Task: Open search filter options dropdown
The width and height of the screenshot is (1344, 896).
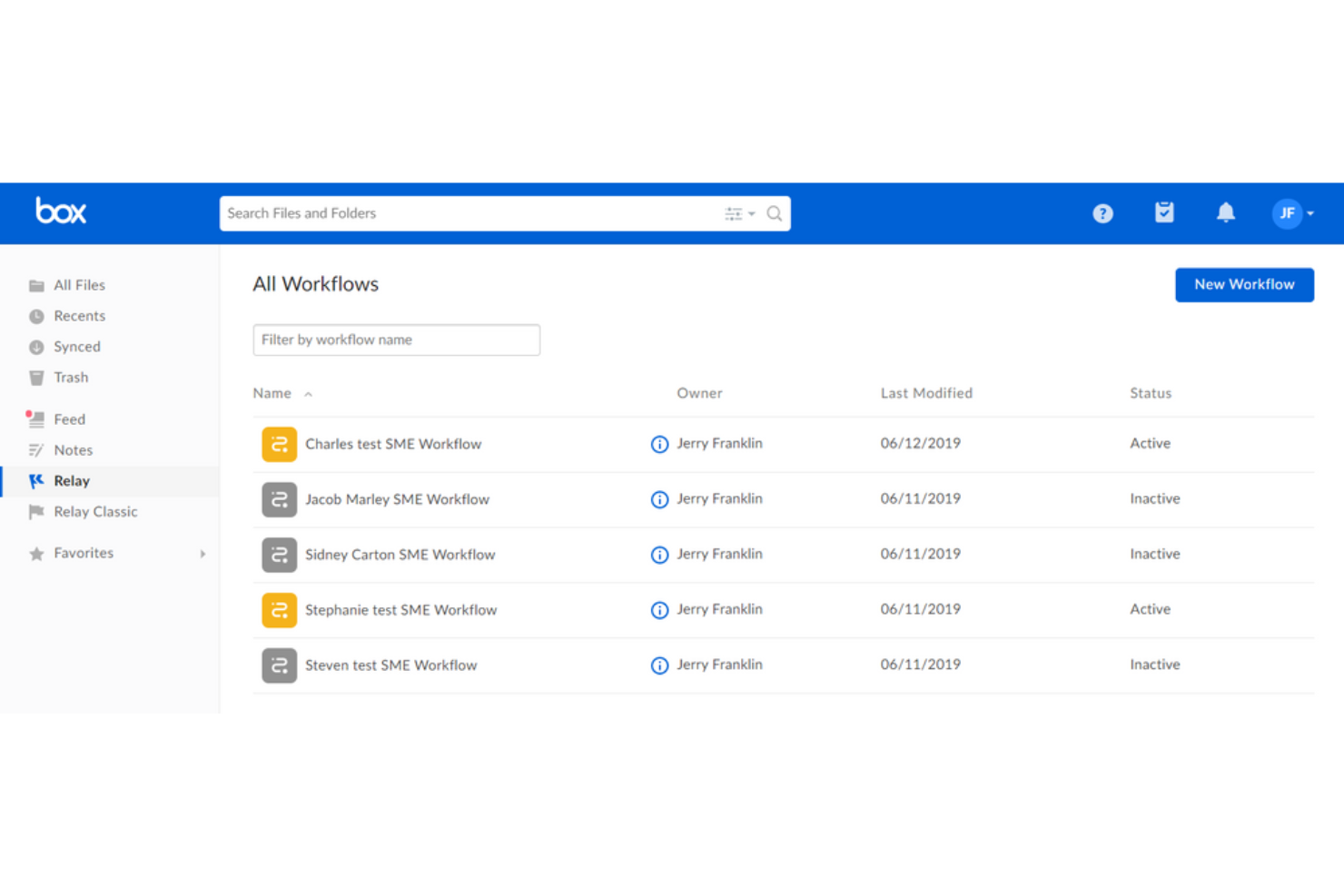Action: 740,213
